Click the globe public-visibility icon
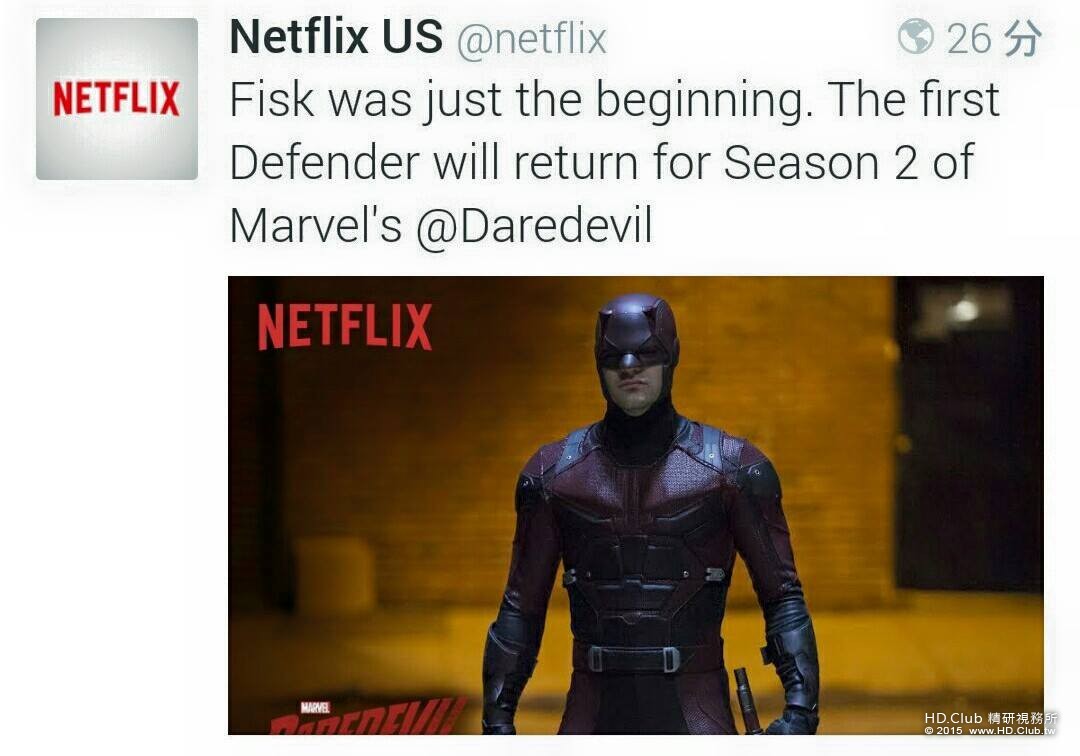The image size is (1080, 756). [x=915, y=36]
